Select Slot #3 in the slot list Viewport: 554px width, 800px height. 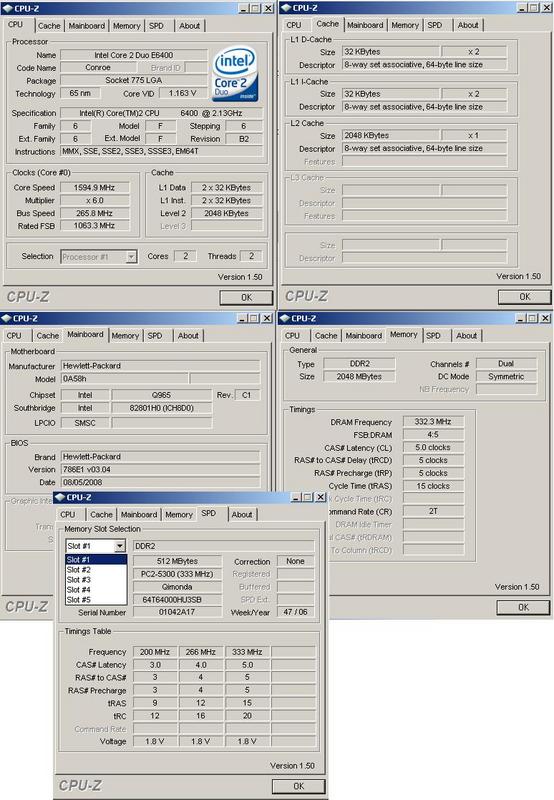tap(96, 580)
